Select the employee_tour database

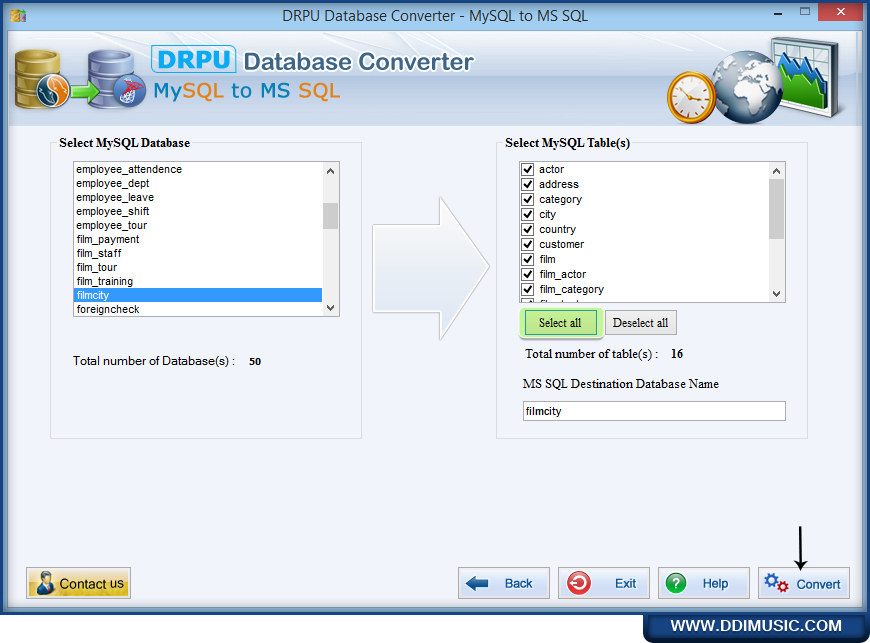(198, 225)
